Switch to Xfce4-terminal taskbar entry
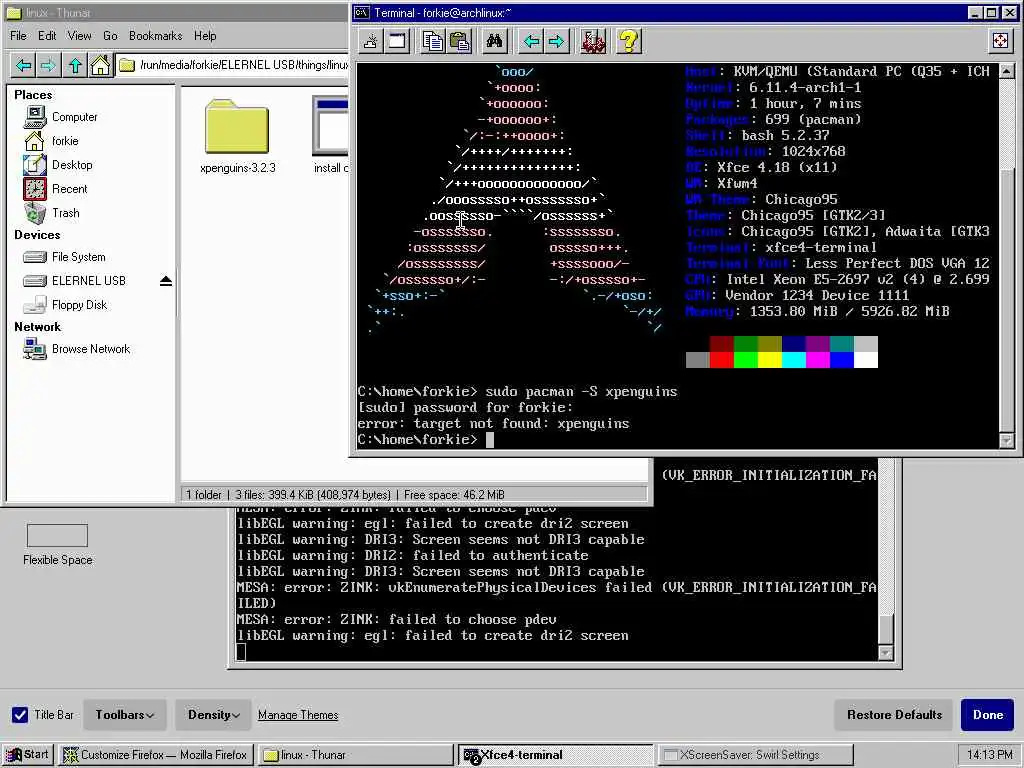This screenshot has width=1024, height=768. [x=556, y=755]
